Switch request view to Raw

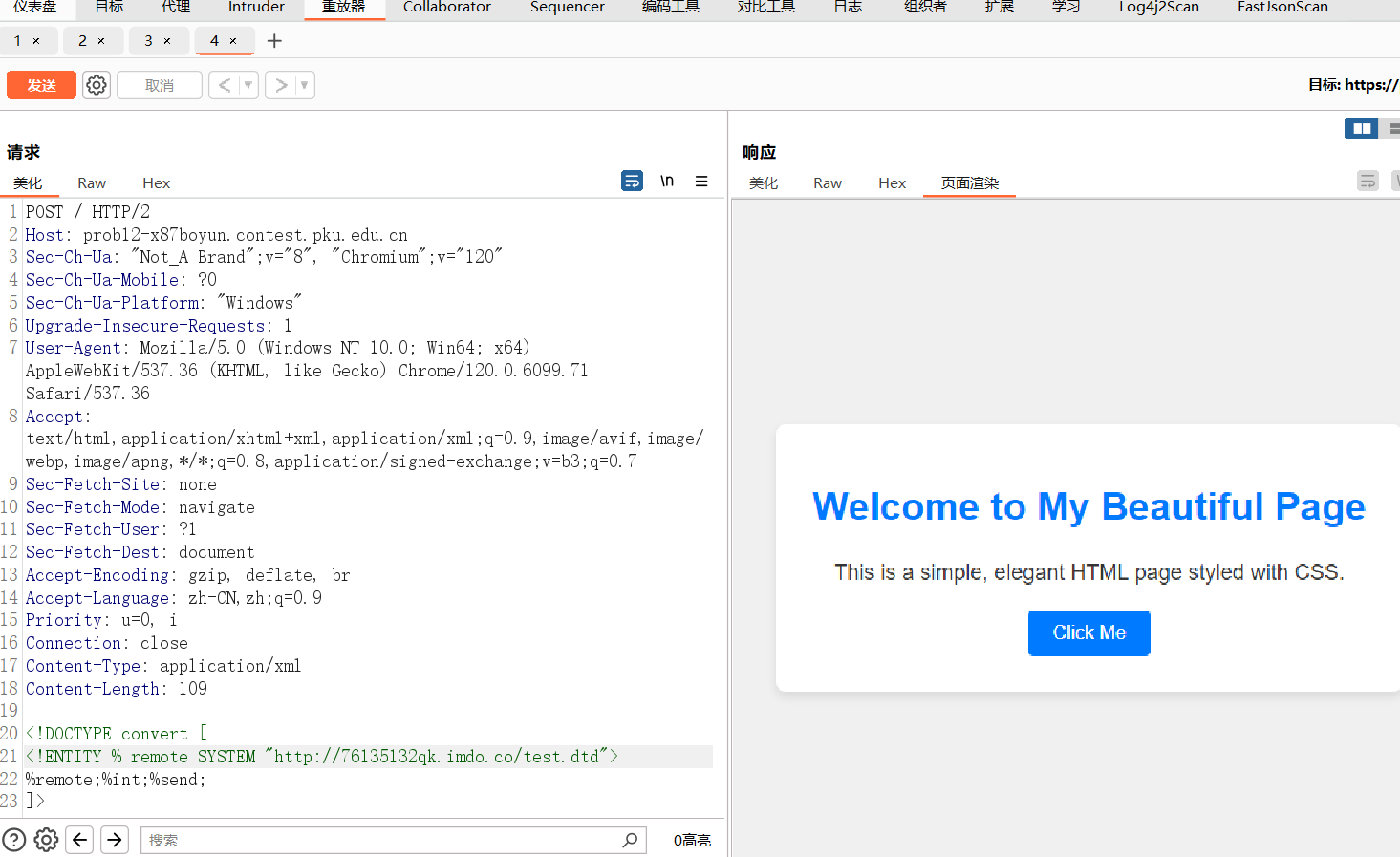92,183
